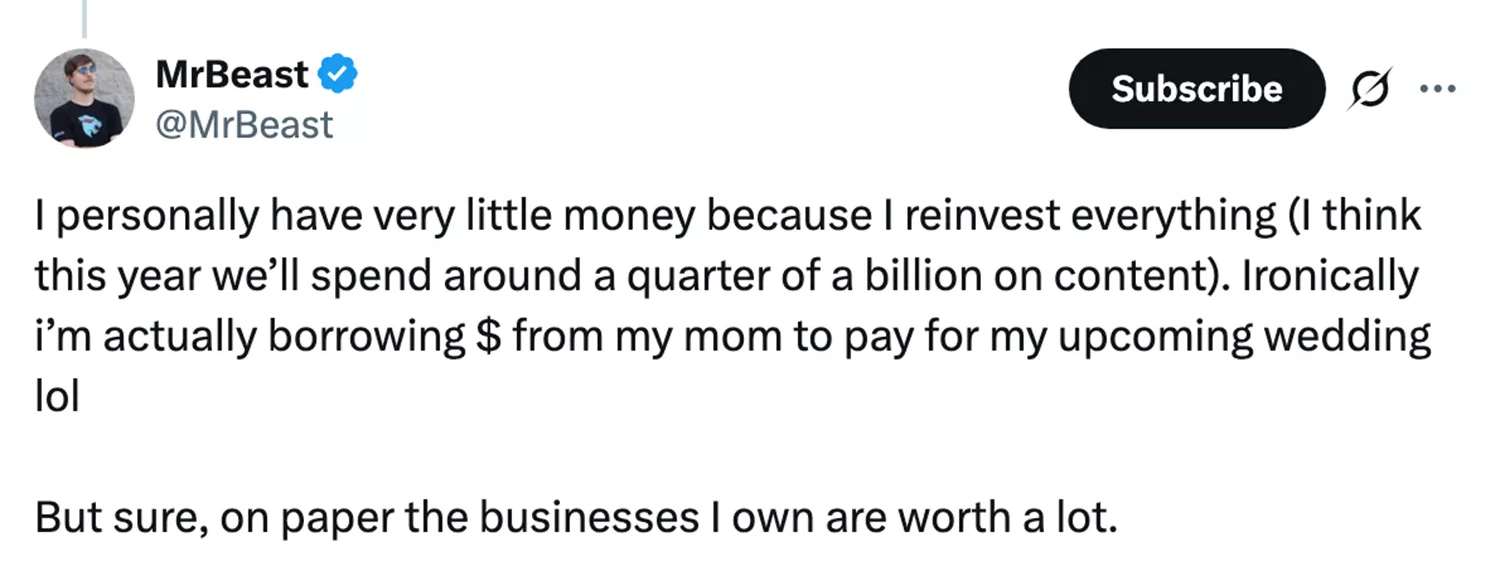Screen dimensions: 1500x586
Task: Open the @MrBeast handle link
Action: (244, 125)
